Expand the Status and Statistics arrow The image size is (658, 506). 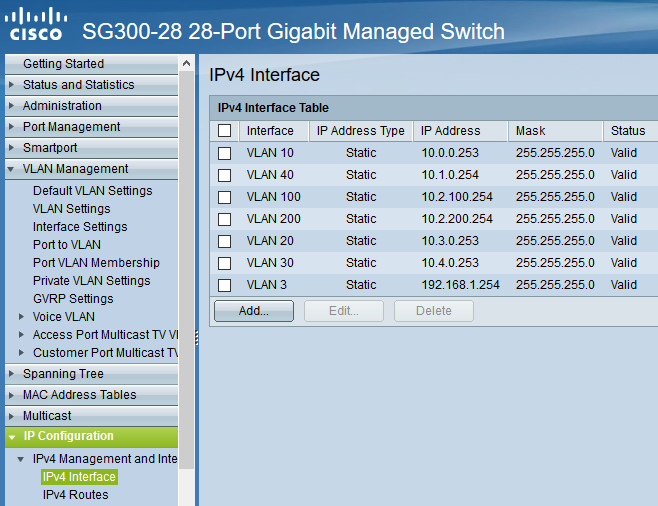click(x=11, y=85)
